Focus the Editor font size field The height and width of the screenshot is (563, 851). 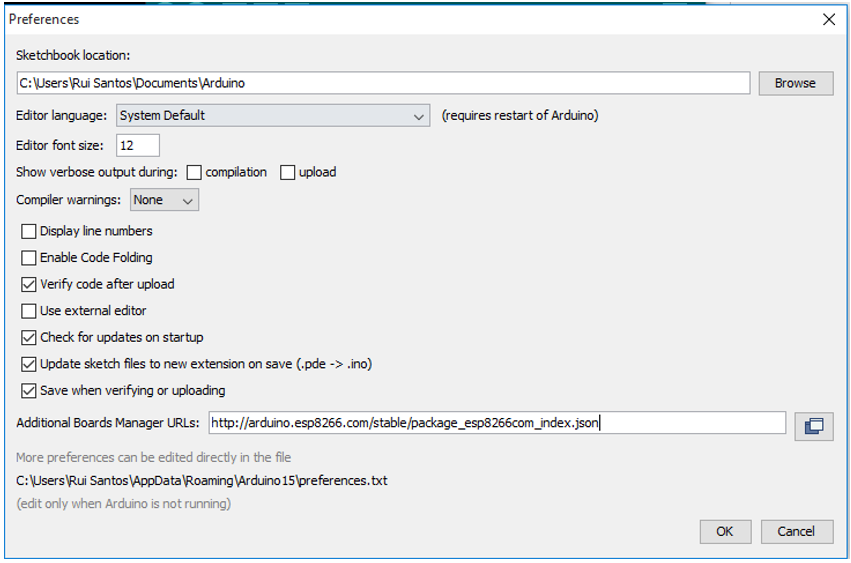coord(137,146)
